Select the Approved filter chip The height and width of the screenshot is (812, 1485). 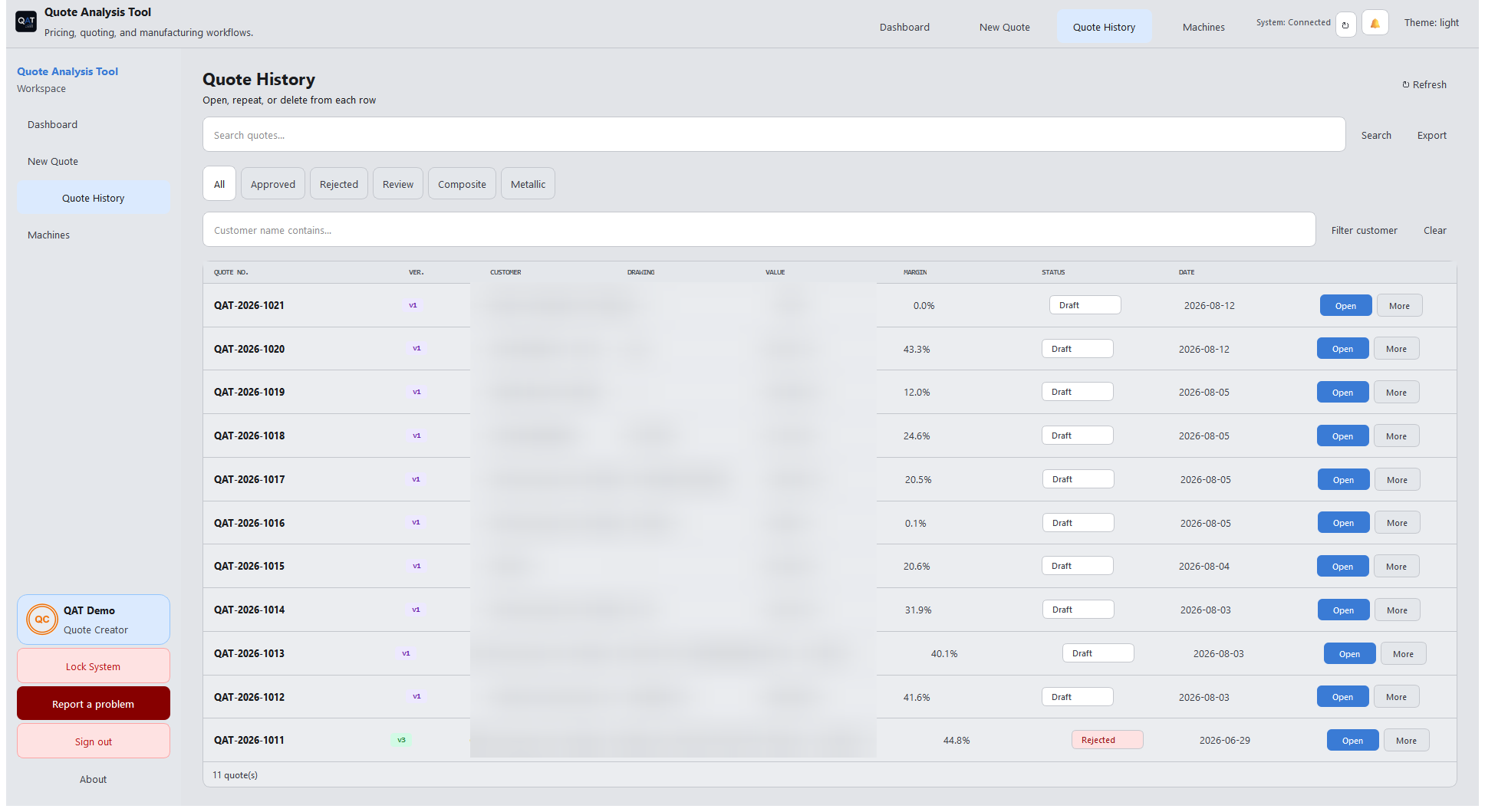273,184
